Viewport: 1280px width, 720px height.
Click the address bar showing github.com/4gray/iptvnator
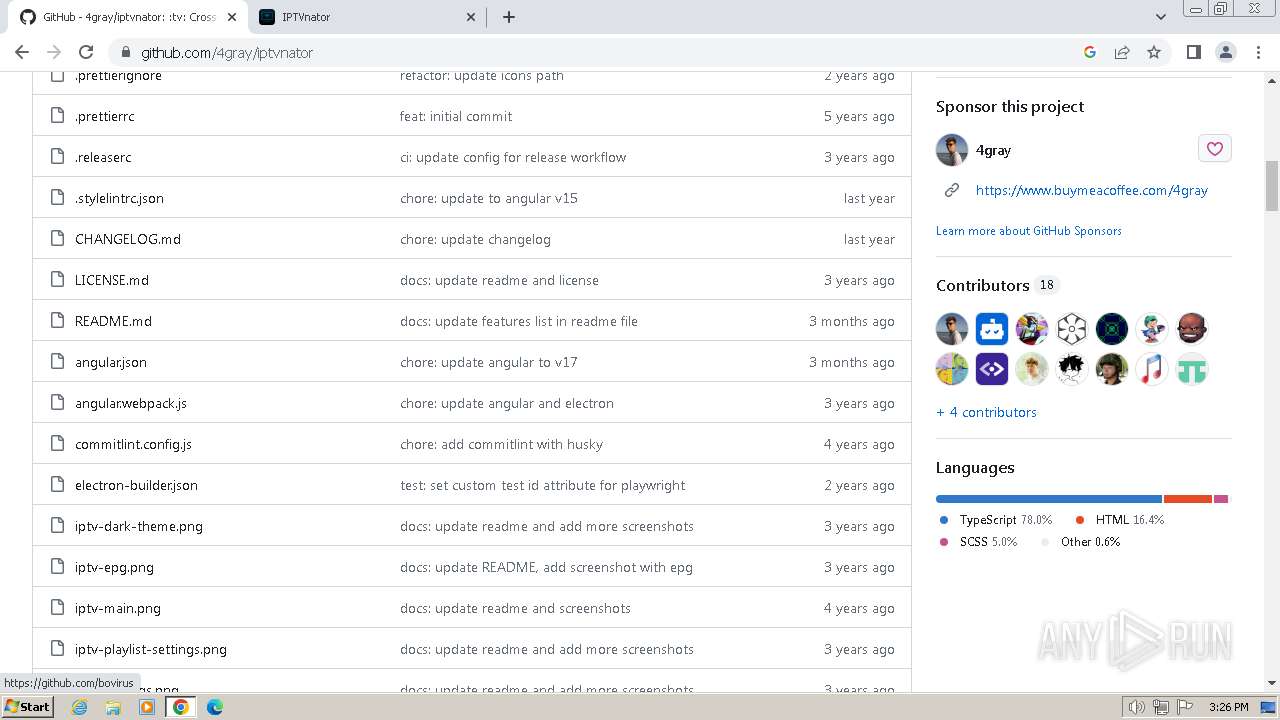tap(600, 52)
